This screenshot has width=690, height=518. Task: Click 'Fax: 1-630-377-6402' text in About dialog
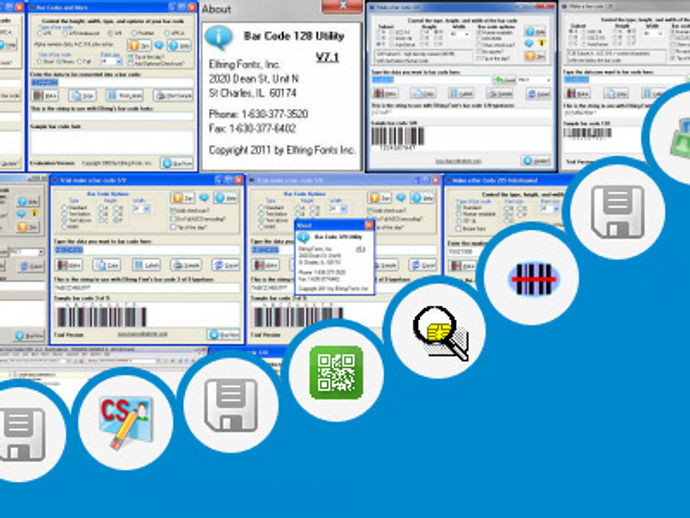(x=253, y=129)
